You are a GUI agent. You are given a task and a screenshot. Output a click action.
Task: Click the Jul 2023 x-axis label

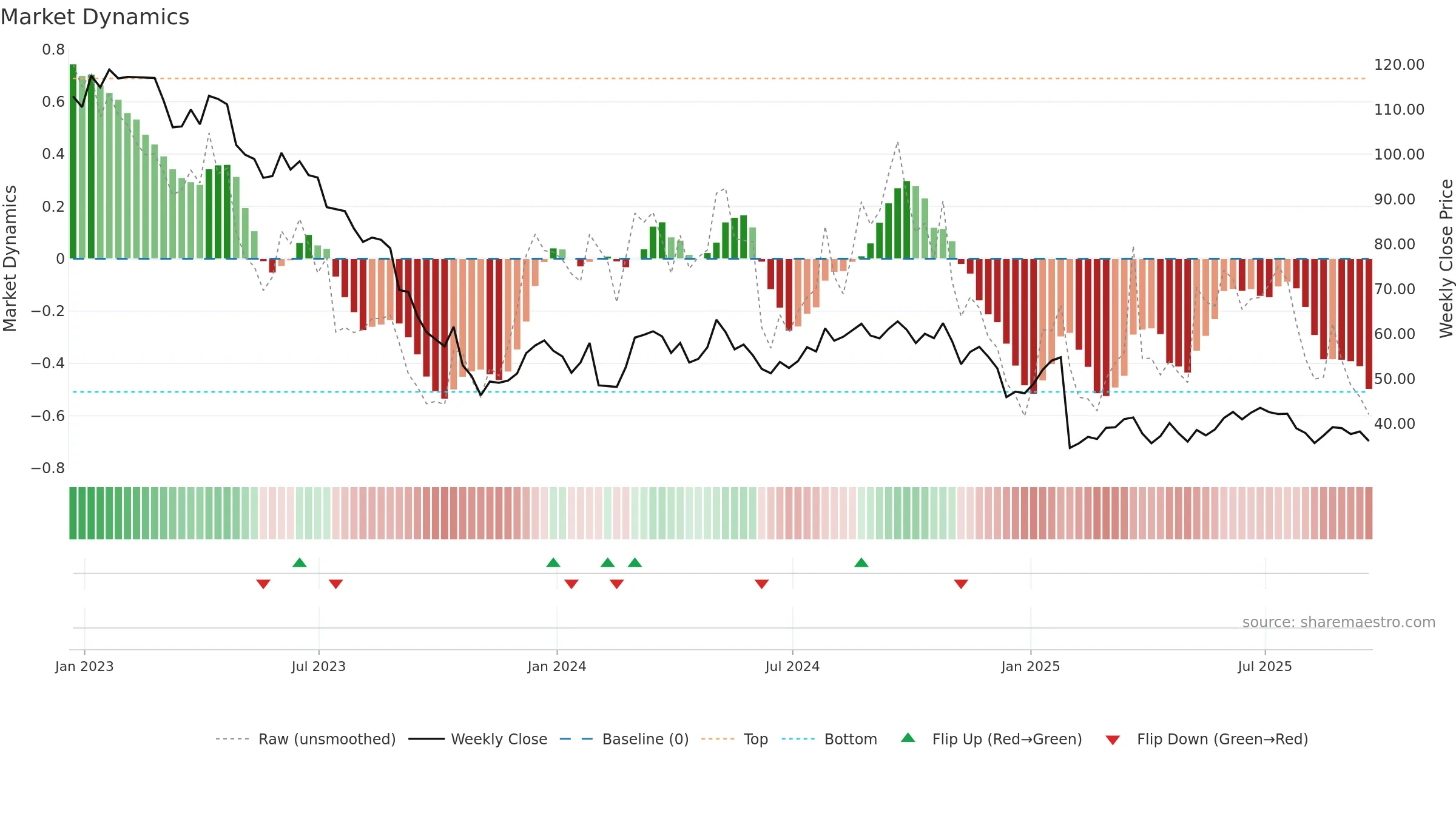pyautogui.click(x=318, y=666)
